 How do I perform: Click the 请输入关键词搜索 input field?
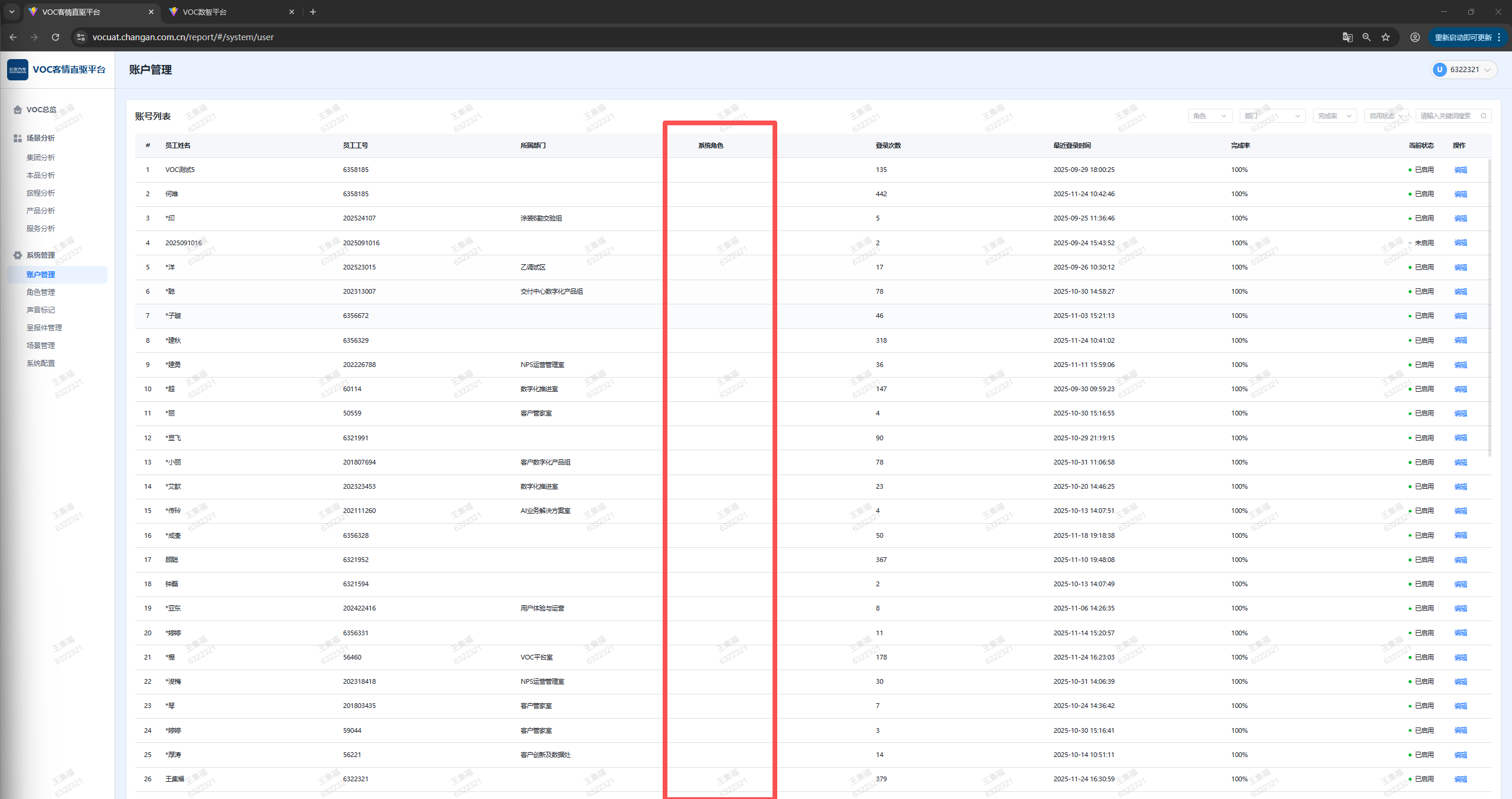[1447, 116]
